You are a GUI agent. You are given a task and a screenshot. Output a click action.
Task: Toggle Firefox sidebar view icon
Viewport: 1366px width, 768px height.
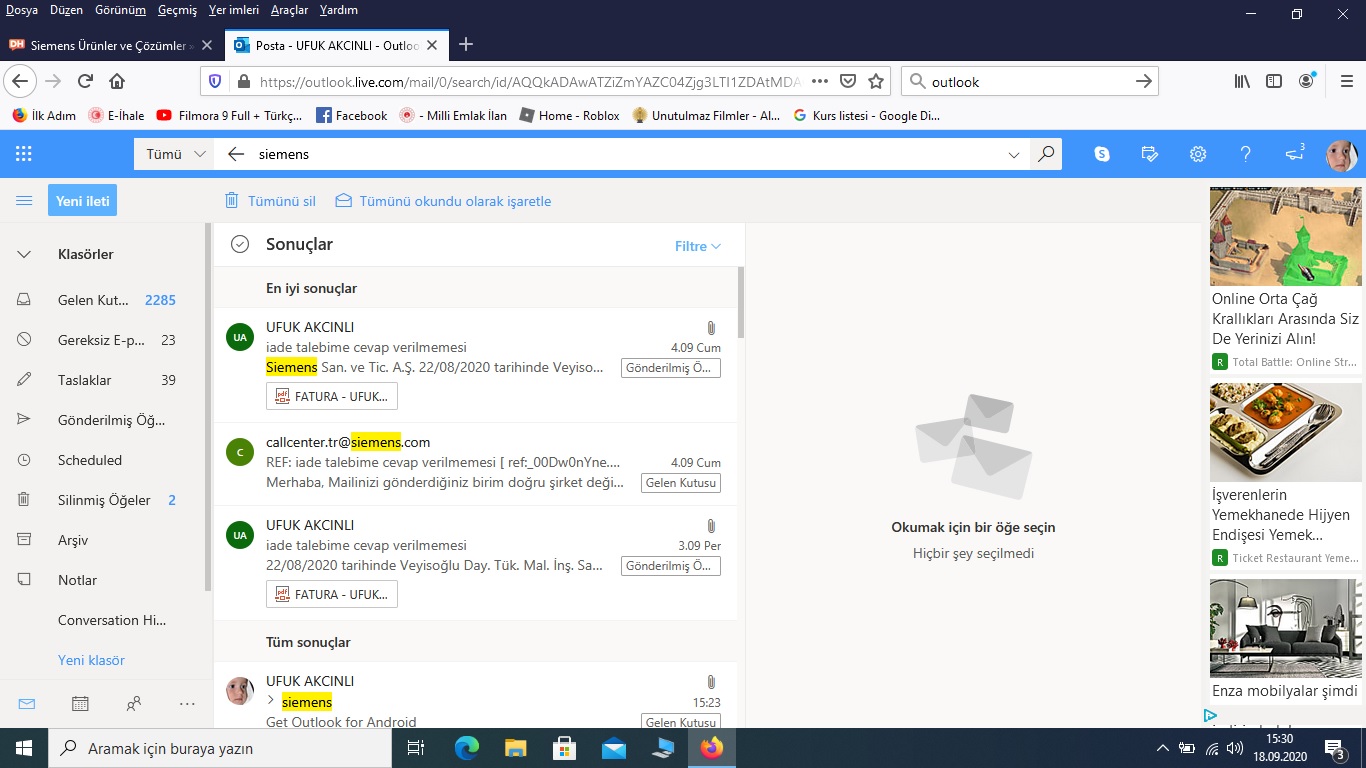[1274, 81]
